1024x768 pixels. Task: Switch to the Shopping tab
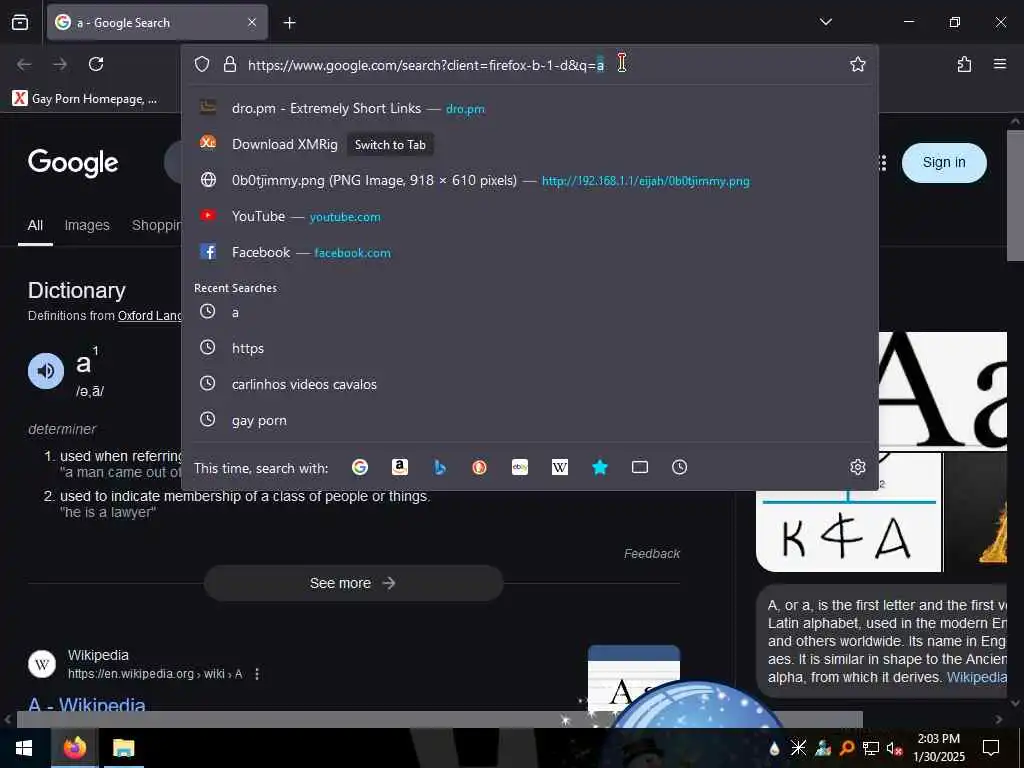(x=157, y=225)
